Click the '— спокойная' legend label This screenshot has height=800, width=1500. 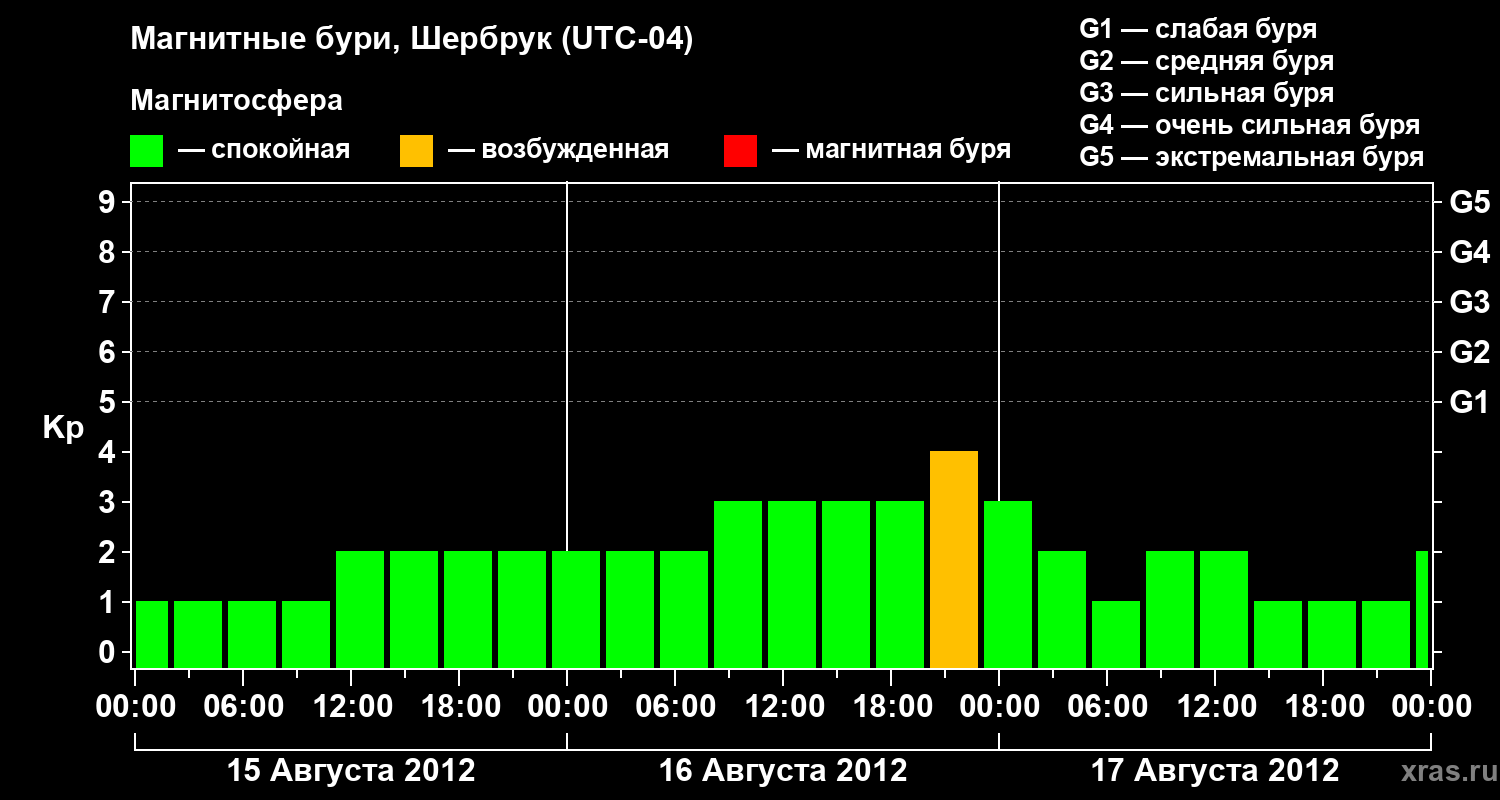pyautogui.click(x=264, y=151)
